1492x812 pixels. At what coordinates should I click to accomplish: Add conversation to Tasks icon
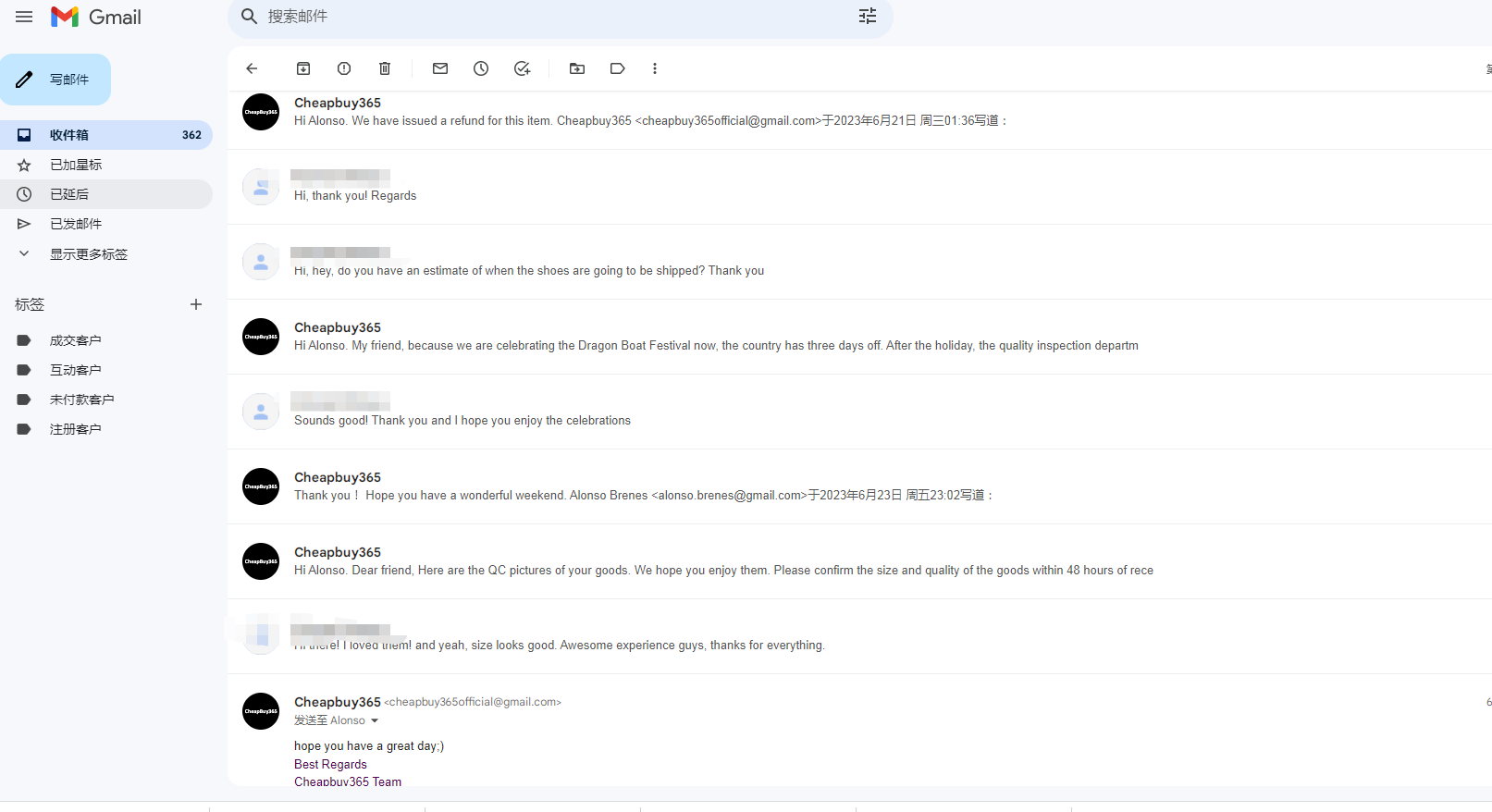(x=522, y=68)
